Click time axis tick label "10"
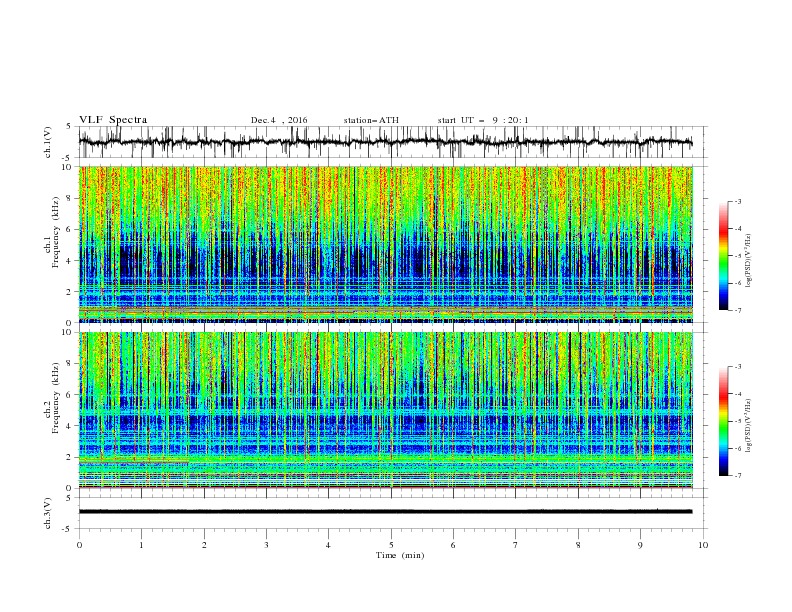Screen dimensions: 792x612 click(703, 545)
